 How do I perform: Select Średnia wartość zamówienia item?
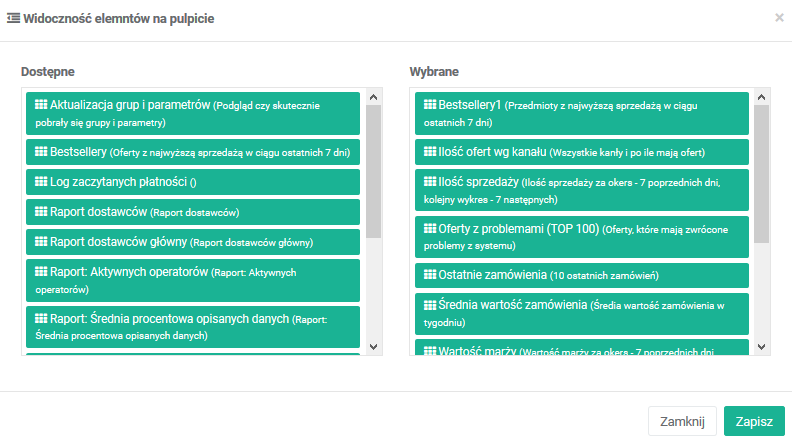580,313
